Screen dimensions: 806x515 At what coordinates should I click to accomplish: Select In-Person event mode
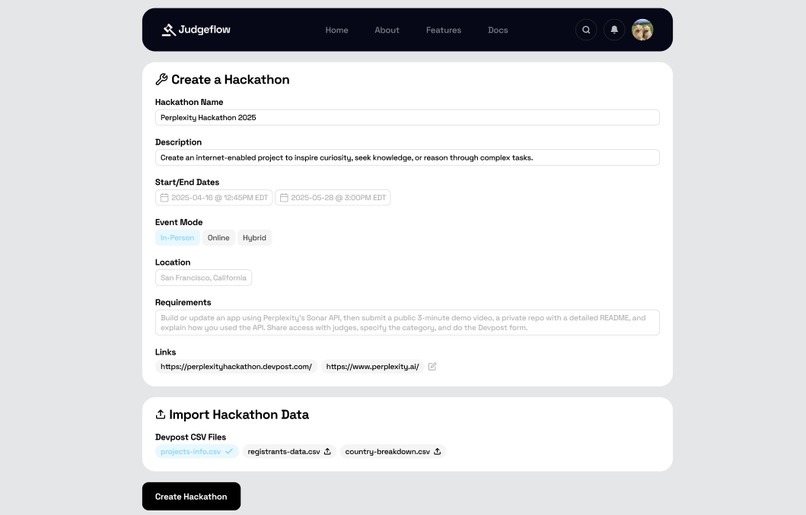click(x=177, y=237)
